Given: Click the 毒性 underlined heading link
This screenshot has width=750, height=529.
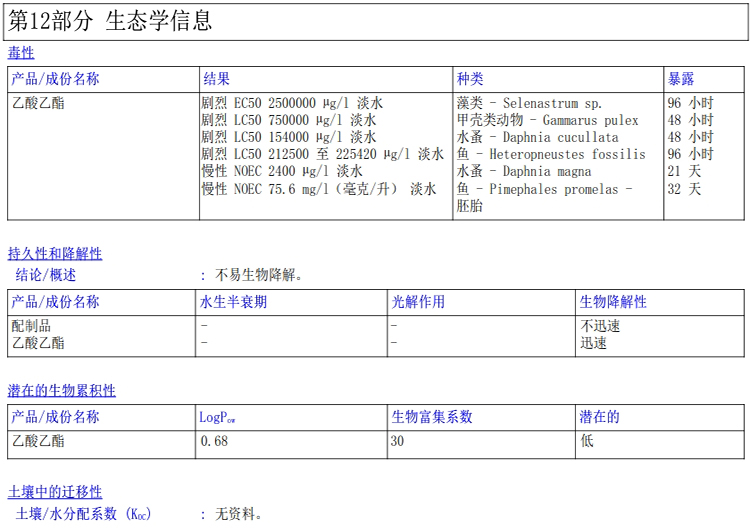Looking at the screenshot, I should (x=21, y=53).
